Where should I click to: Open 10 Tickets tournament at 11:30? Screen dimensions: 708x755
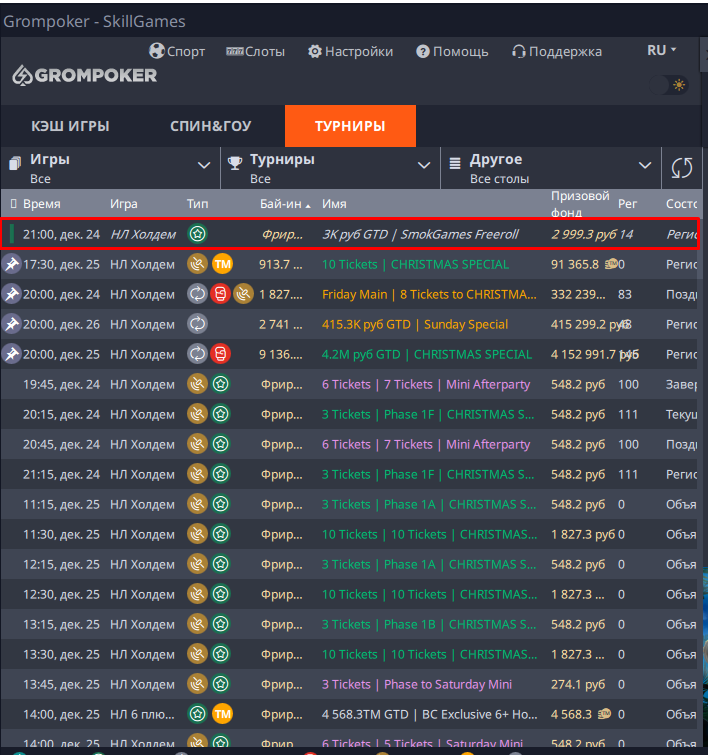pyautogui.click(x=429, y=534)
